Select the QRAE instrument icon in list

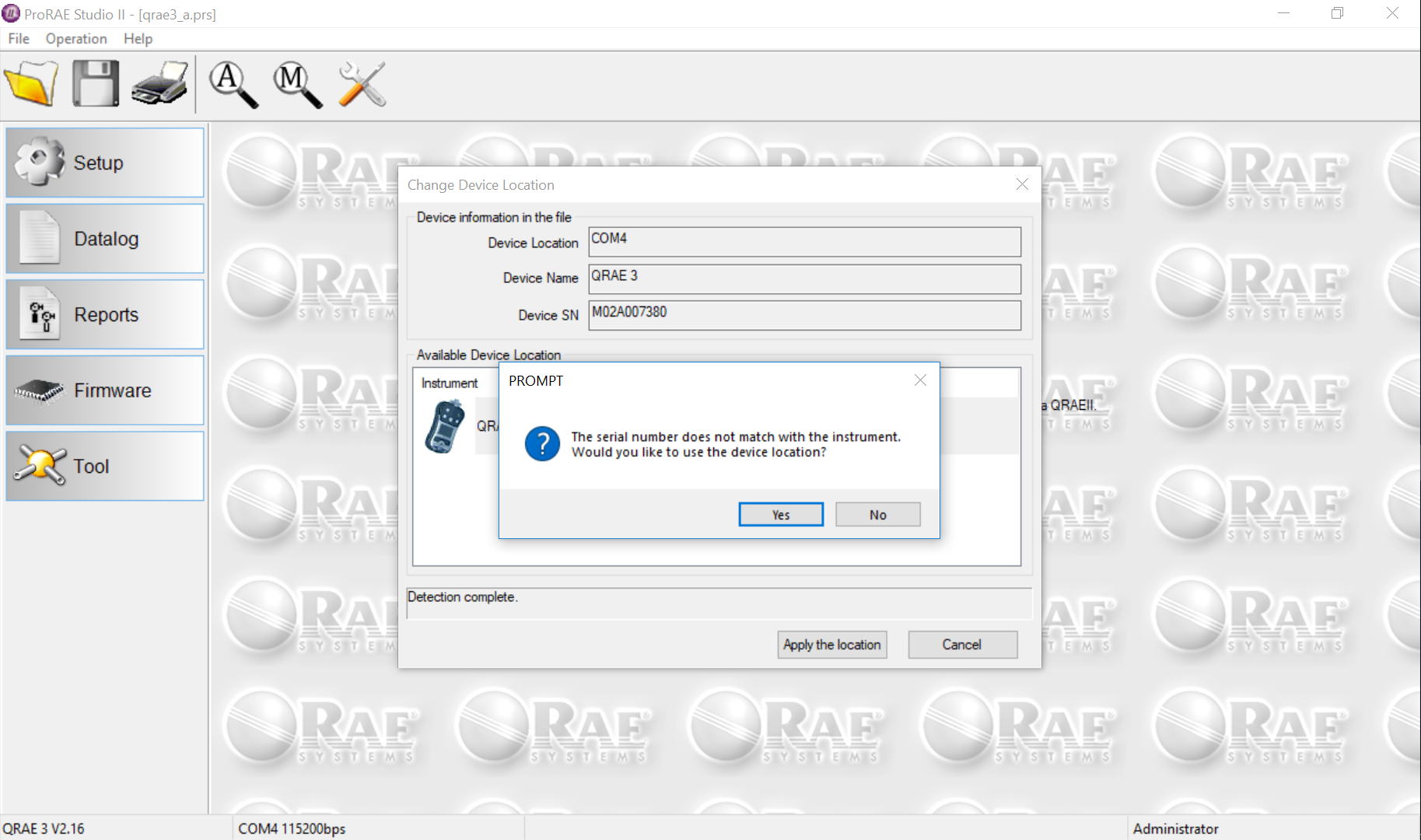tap(445, 426)
